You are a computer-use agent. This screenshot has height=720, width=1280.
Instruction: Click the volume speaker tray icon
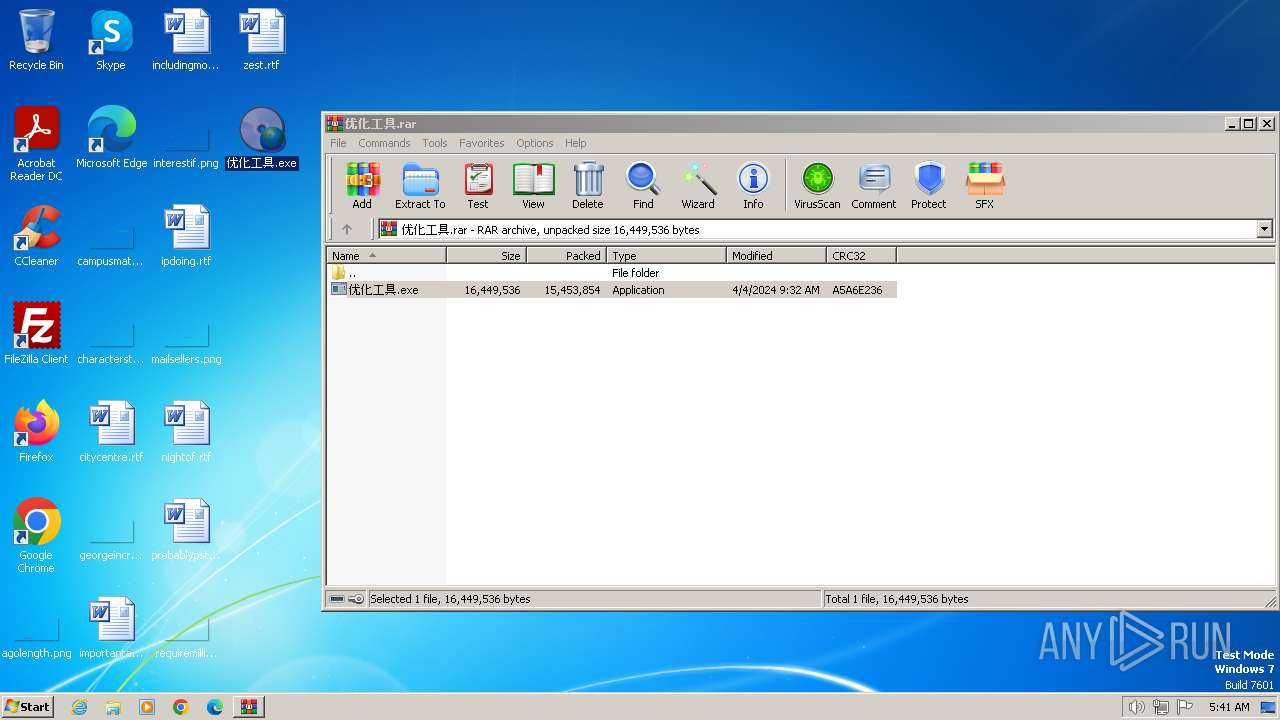(1136, 707)
